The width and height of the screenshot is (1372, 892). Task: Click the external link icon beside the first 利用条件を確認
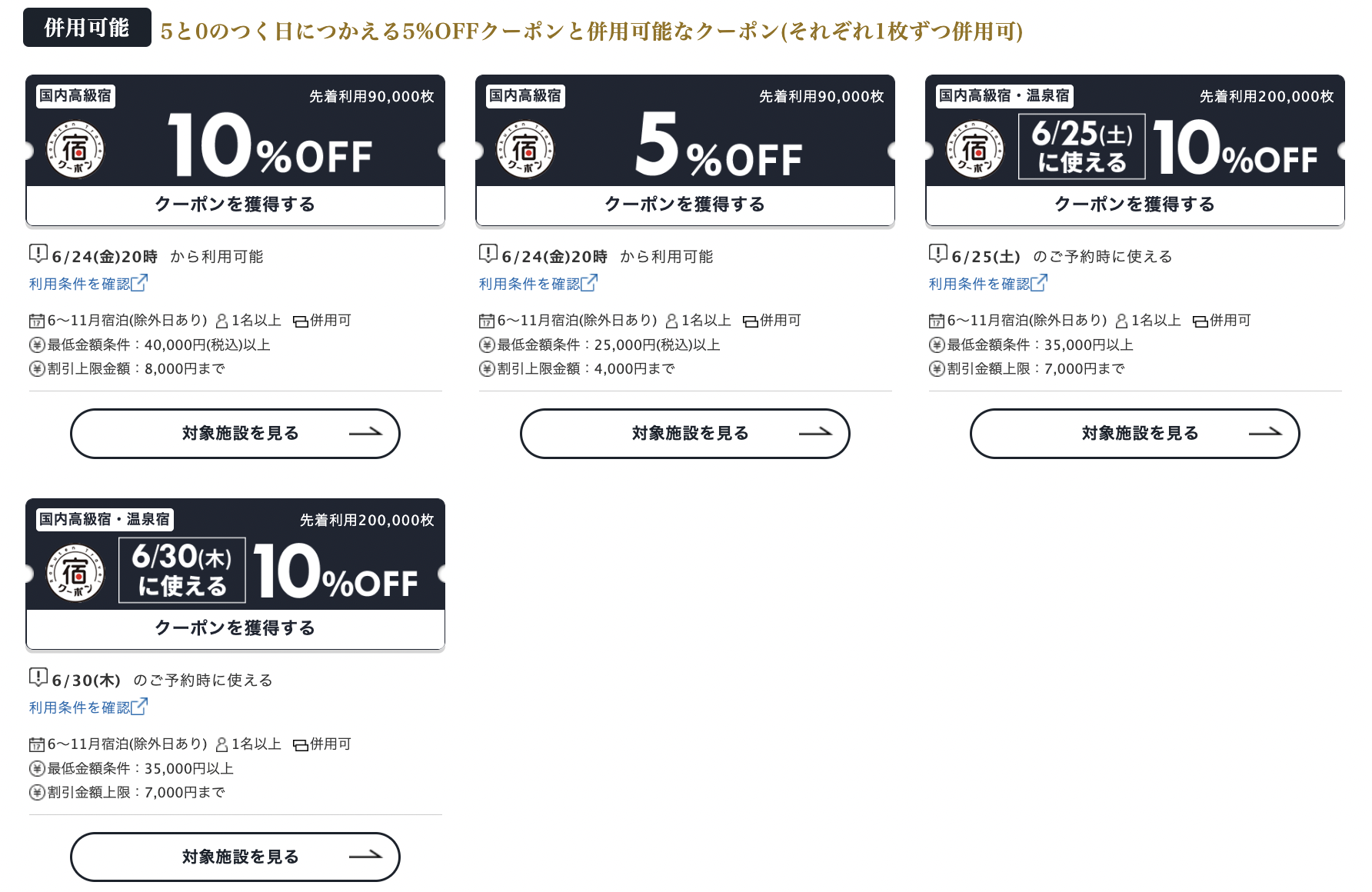[139, 283]
